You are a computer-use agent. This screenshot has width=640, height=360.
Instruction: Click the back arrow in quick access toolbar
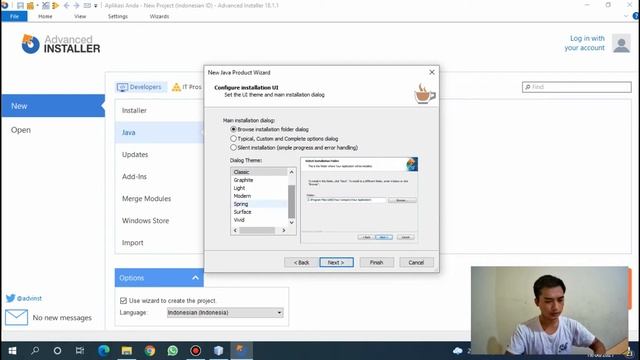67,6
